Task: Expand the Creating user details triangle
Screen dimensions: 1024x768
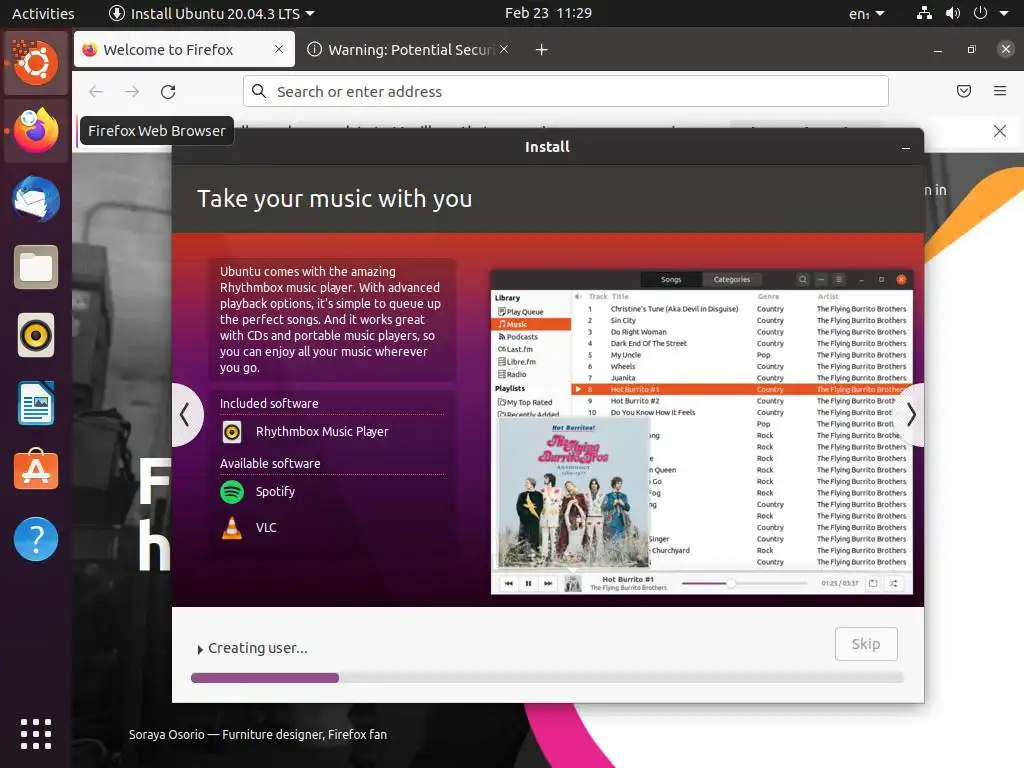Action: [200, 650]
